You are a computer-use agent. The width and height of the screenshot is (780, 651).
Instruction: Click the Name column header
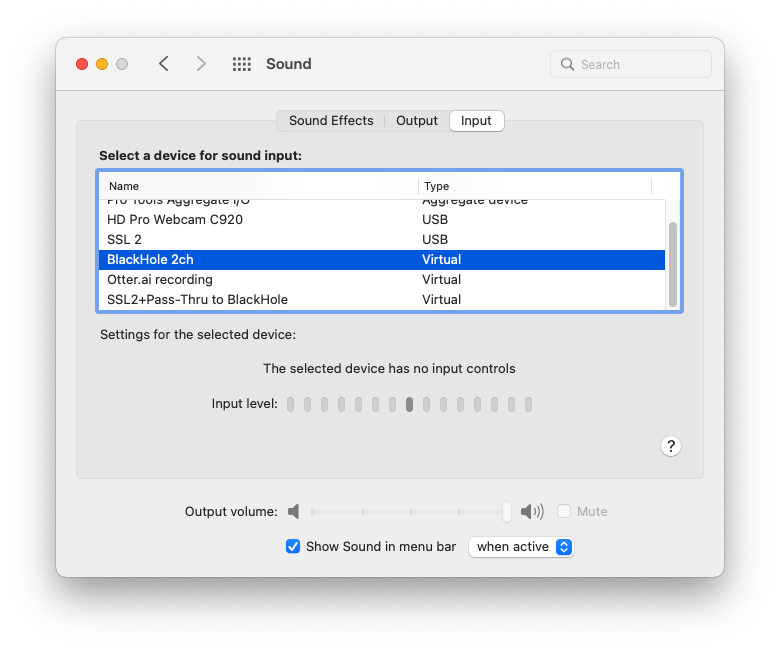(258, 186)
